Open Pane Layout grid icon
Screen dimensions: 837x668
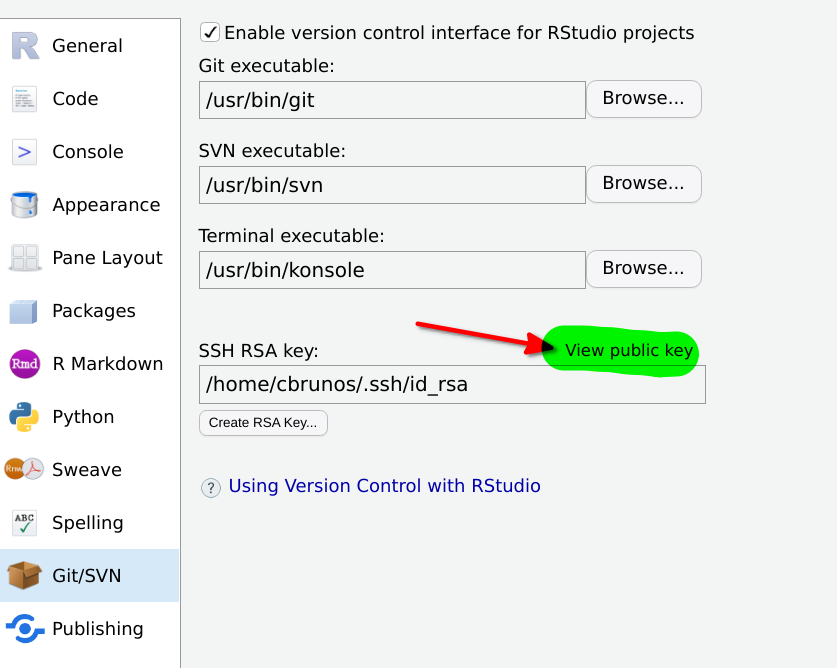[25, 258]
